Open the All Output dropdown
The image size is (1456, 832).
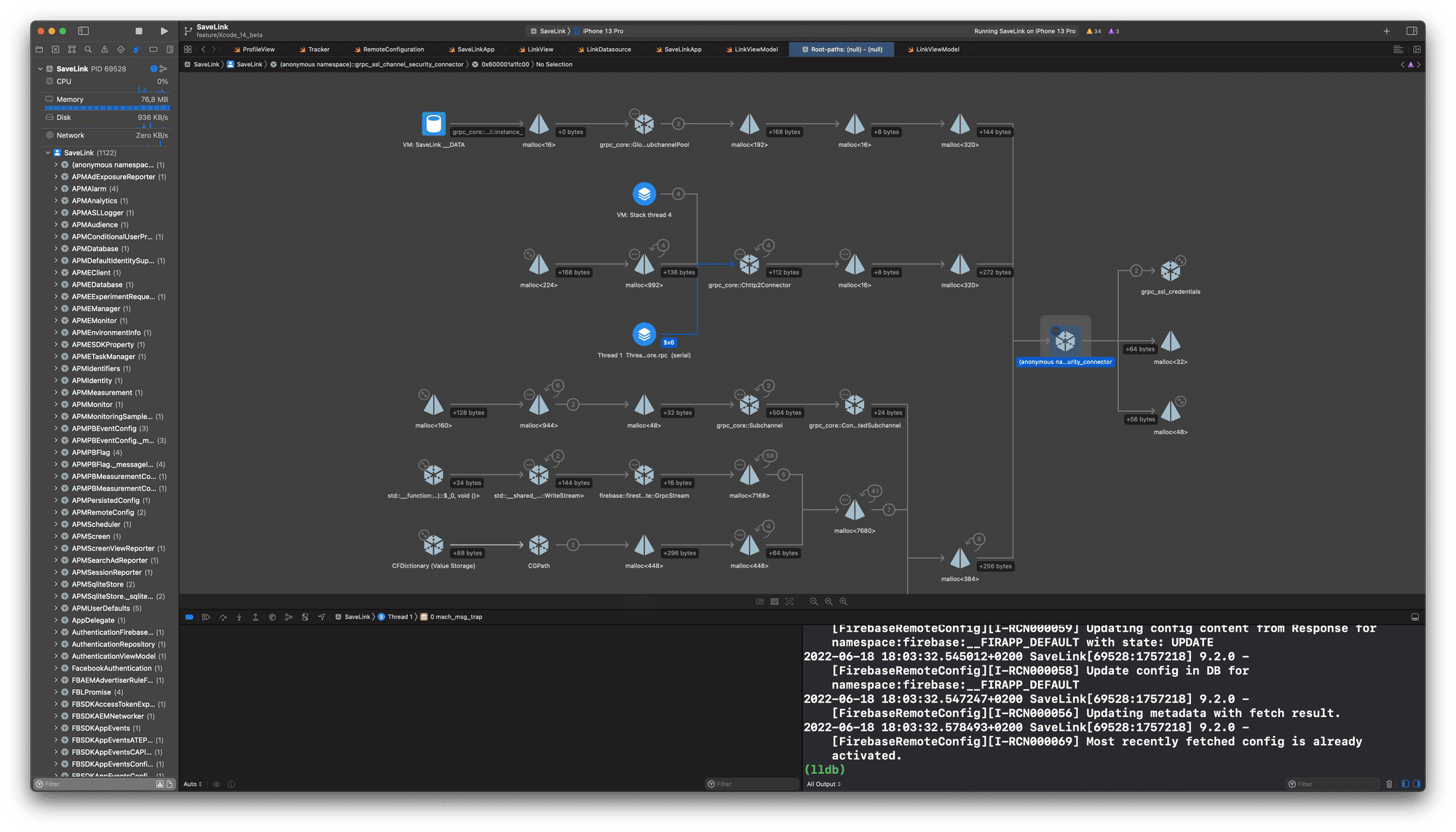point(823,785)
